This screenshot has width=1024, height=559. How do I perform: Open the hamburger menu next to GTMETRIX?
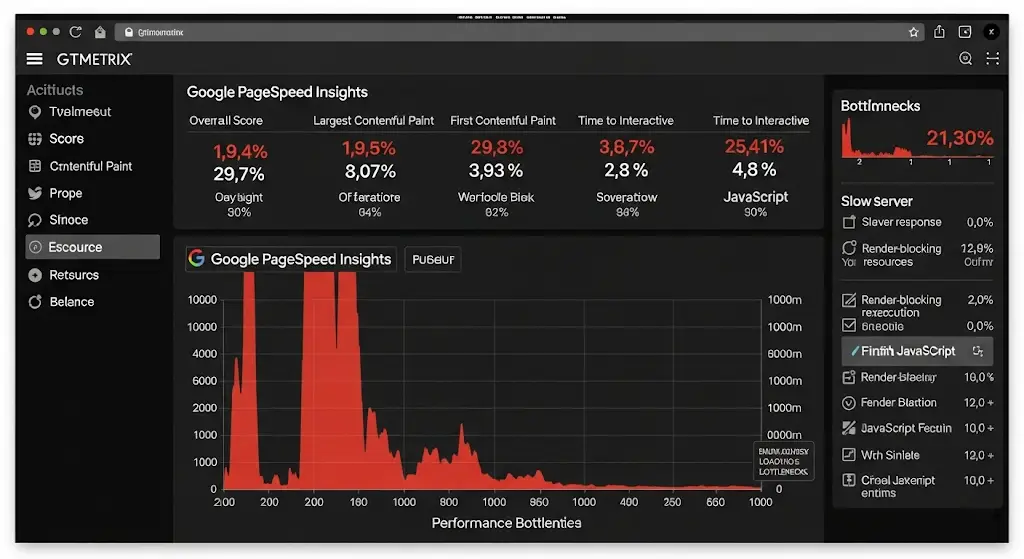point(35,59)
